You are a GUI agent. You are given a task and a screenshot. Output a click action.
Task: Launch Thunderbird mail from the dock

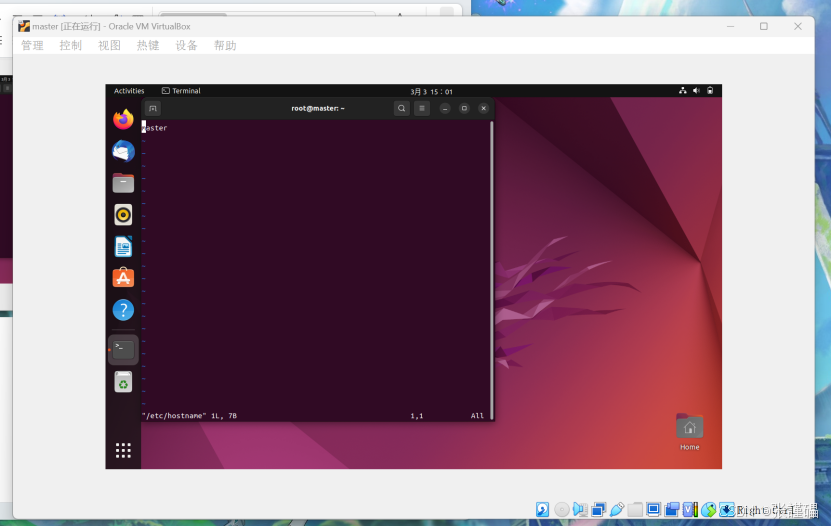tap(123, 151)
